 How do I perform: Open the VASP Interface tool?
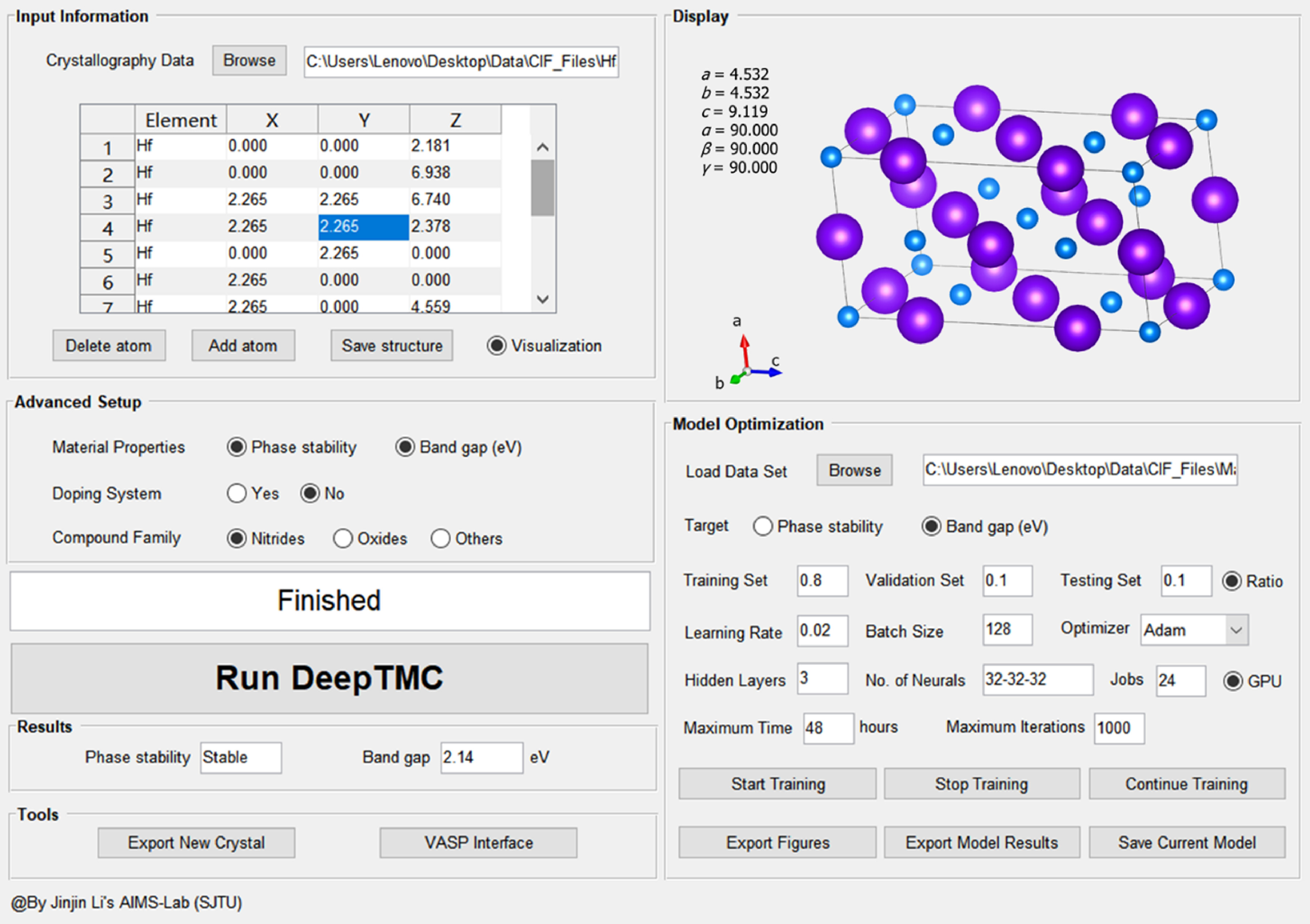pos(478,843)
